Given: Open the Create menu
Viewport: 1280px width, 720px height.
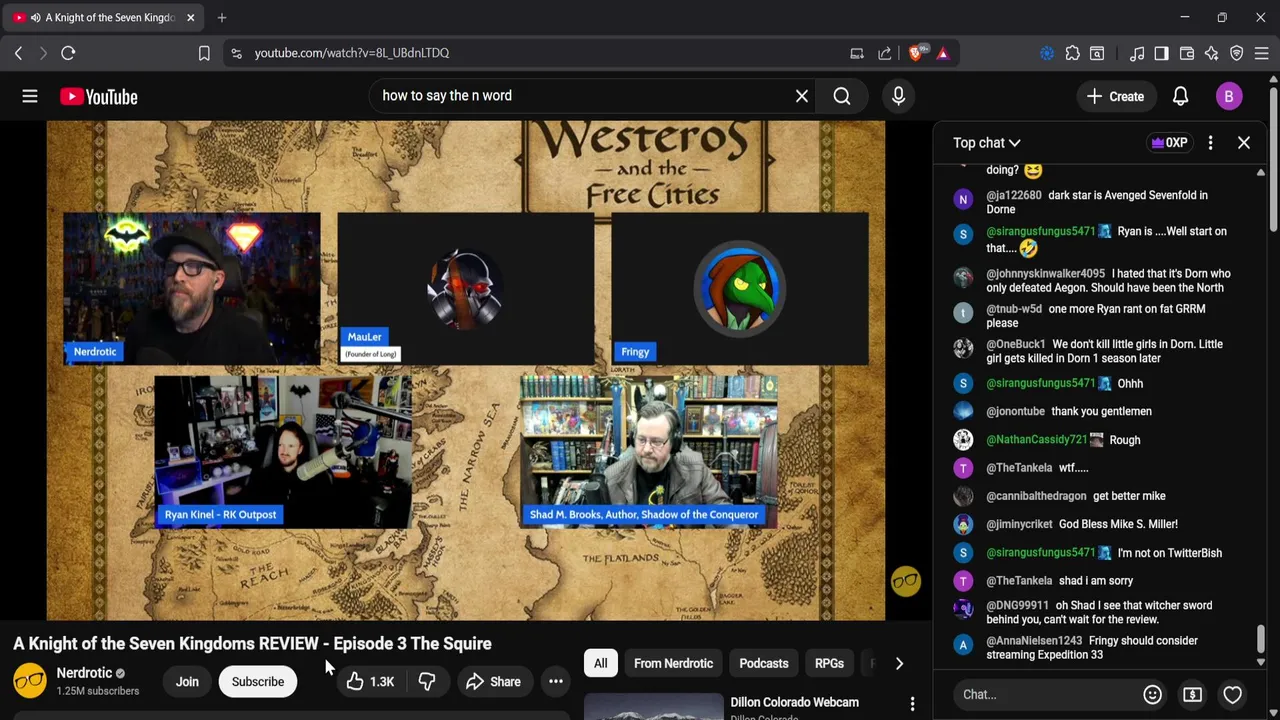Looking at the screenshot, I should point(1115,96).
